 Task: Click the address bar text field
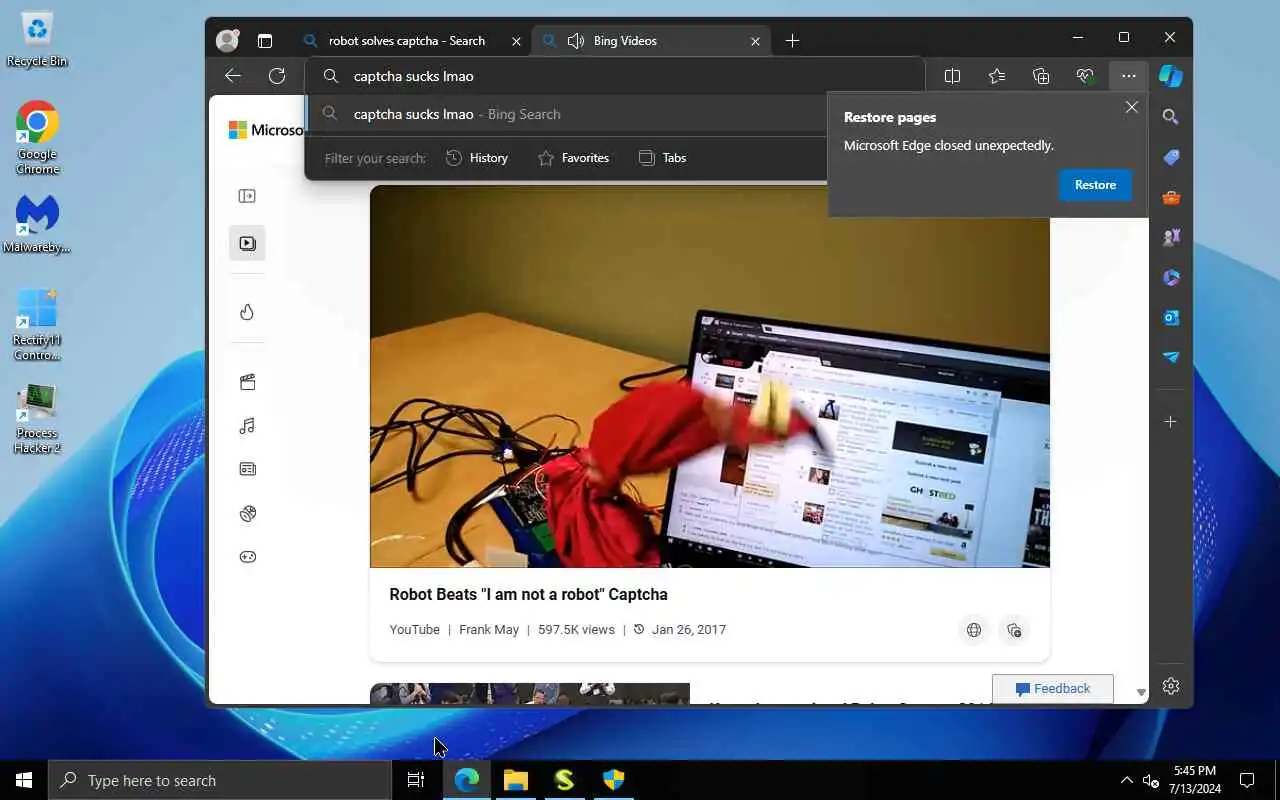click(x=615, y=76)
